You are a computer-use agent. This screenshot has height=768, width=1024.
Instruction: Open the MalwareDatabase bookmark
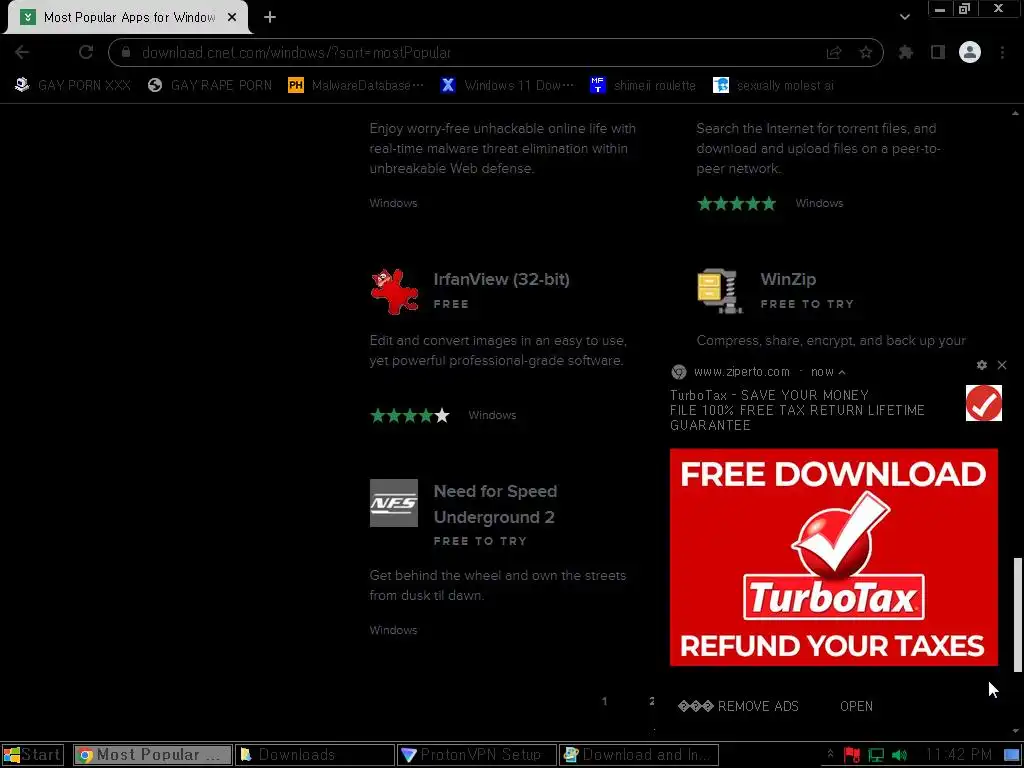(356, 86)
